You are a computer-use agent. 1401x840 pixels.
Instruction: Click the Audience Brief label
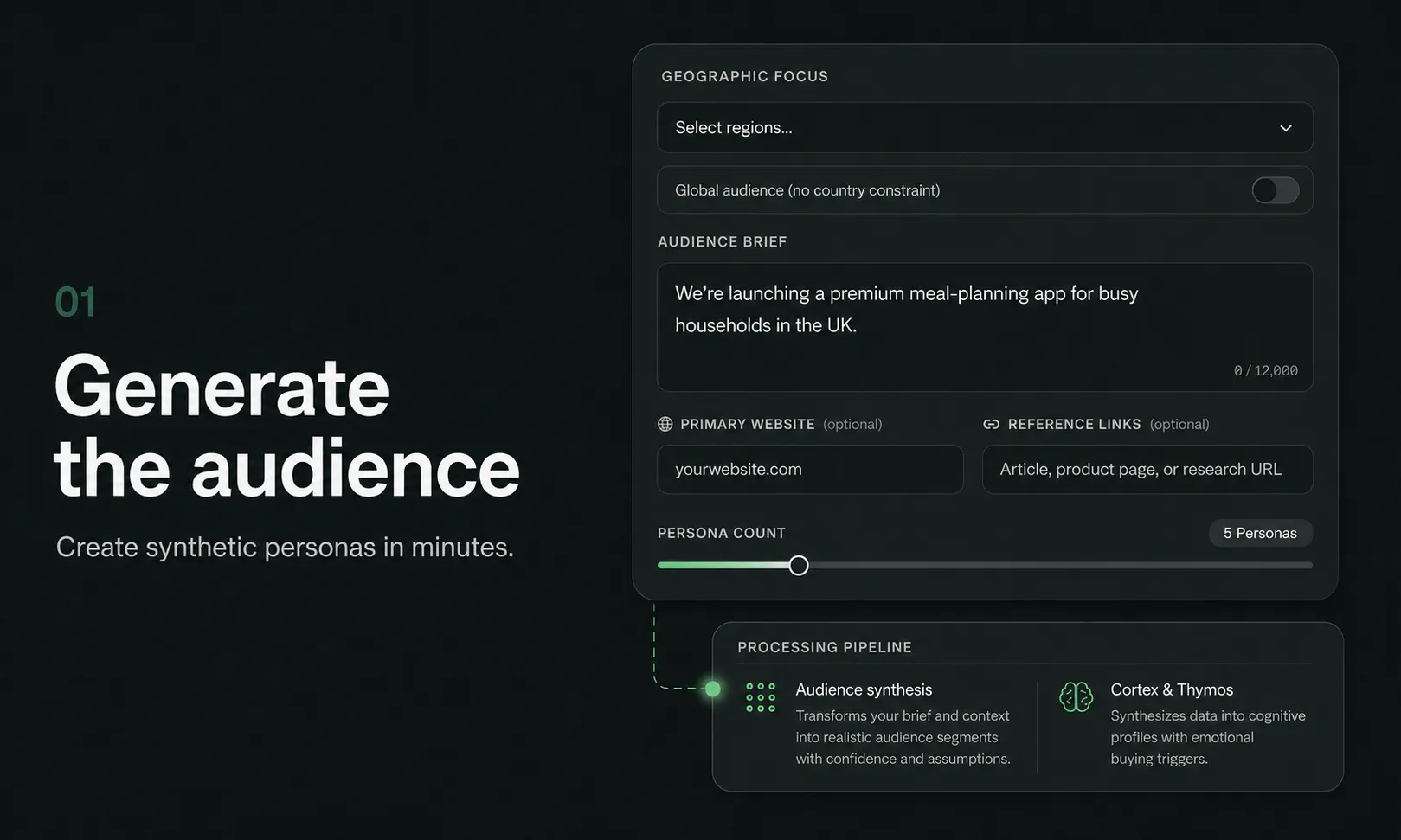tap(723, 241)
